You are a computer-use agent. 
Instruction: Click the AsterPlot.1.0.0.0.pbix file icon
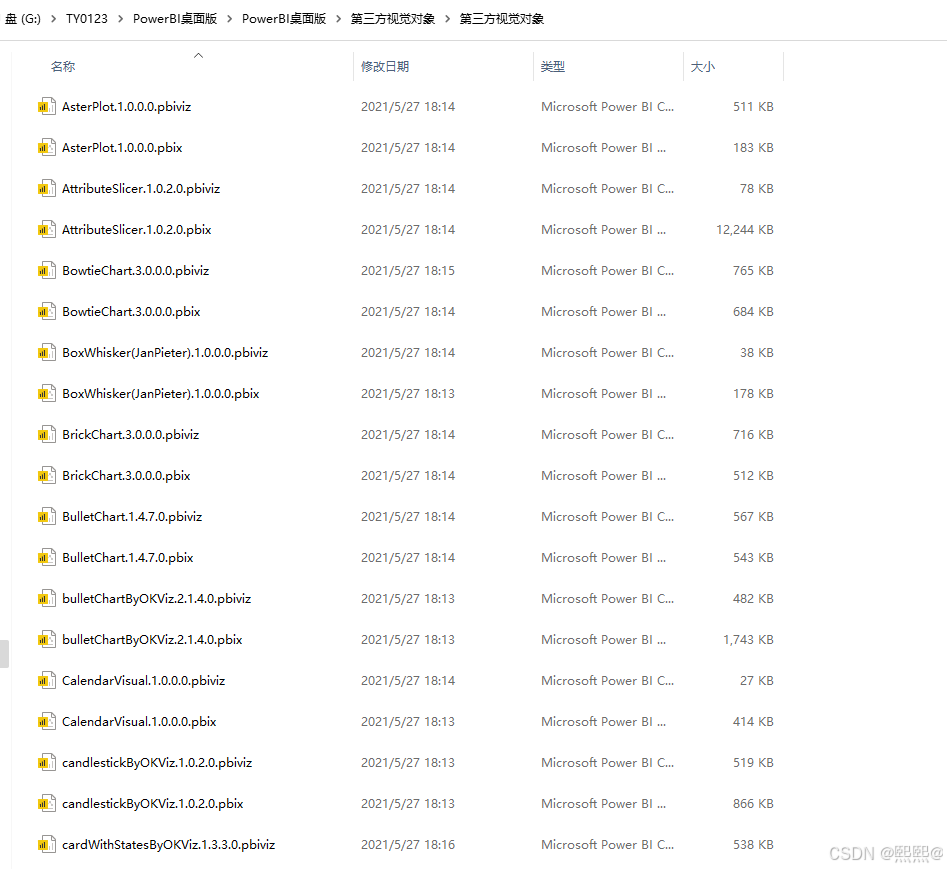47,148
